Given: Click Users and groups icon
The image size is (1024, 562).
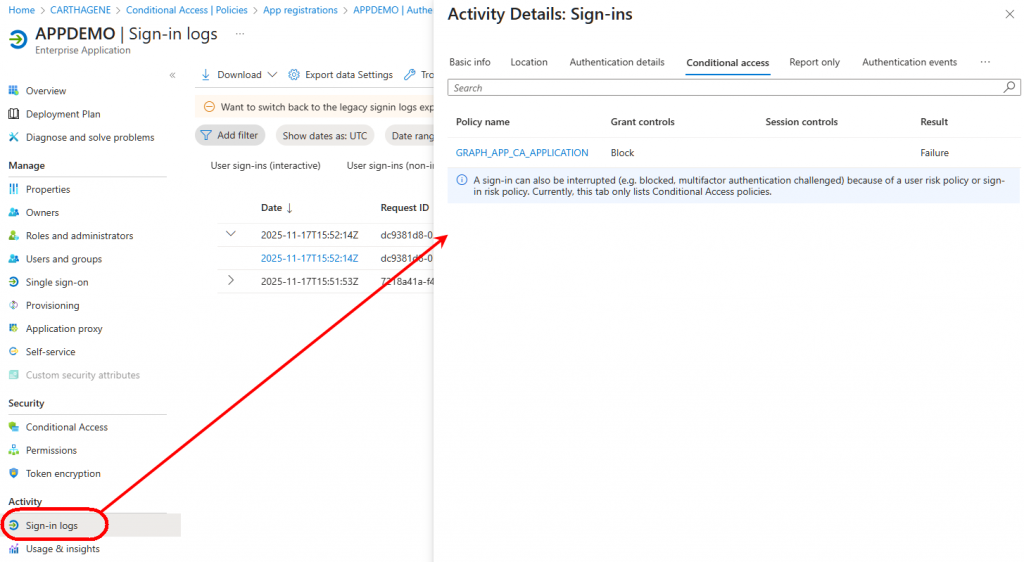Looking at the screenshot, I should (x=14, y=258).
